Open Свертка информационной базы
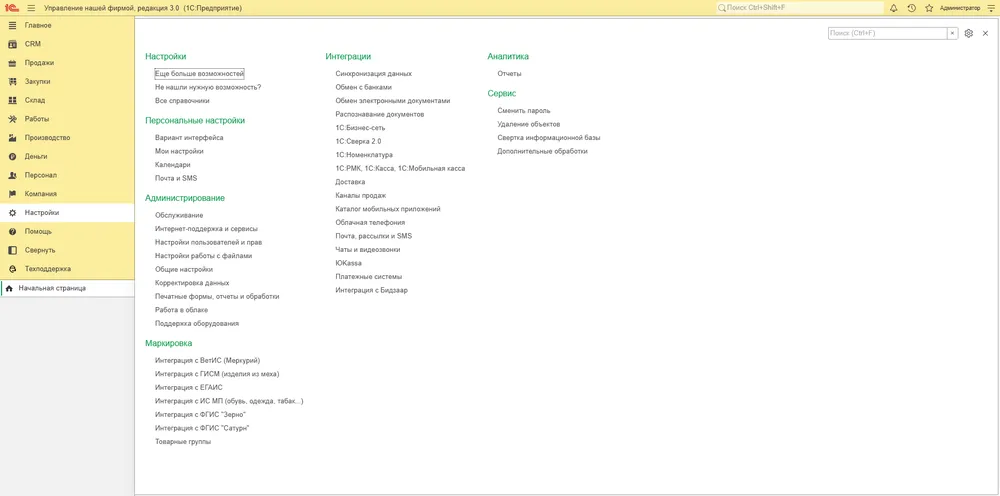Screen dimensions: 1000x496 pos(549,138)
